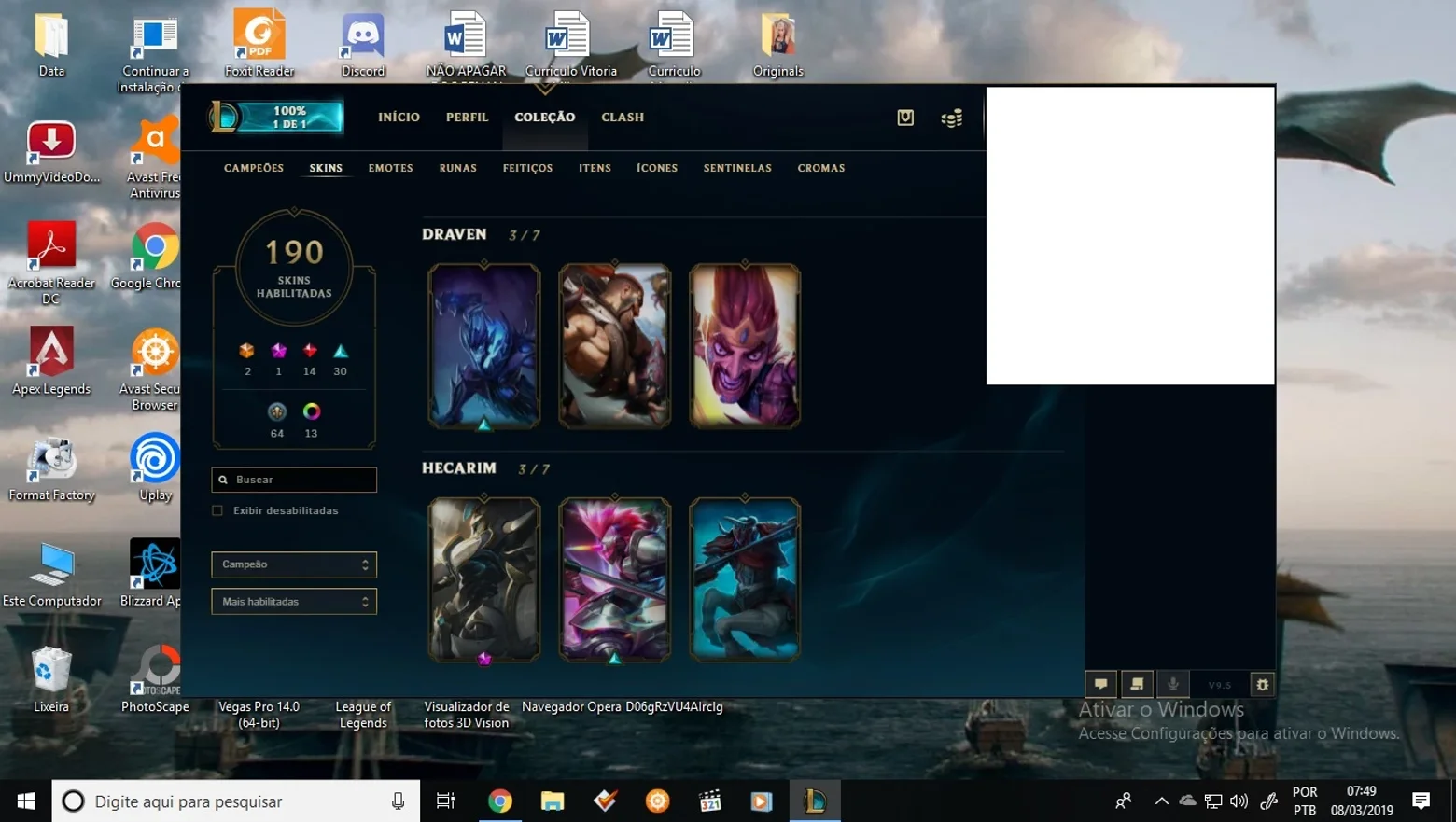Select the dark blue Hecarim skin card

[x=744, y=579]
